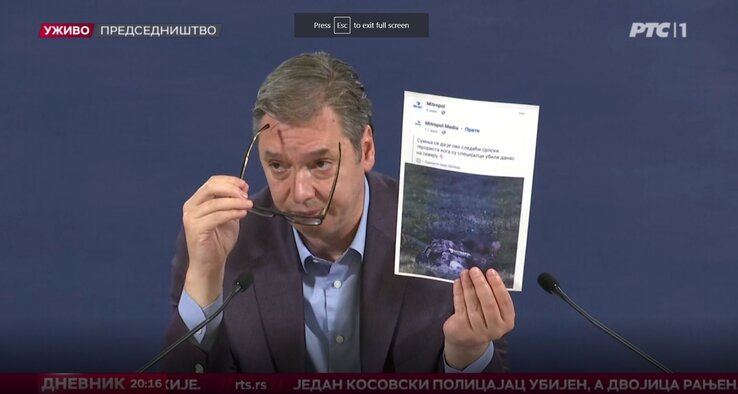Click the РТС 1 channel logo
Viewport: 738px width, 394px height.
(x=658, y=30)
